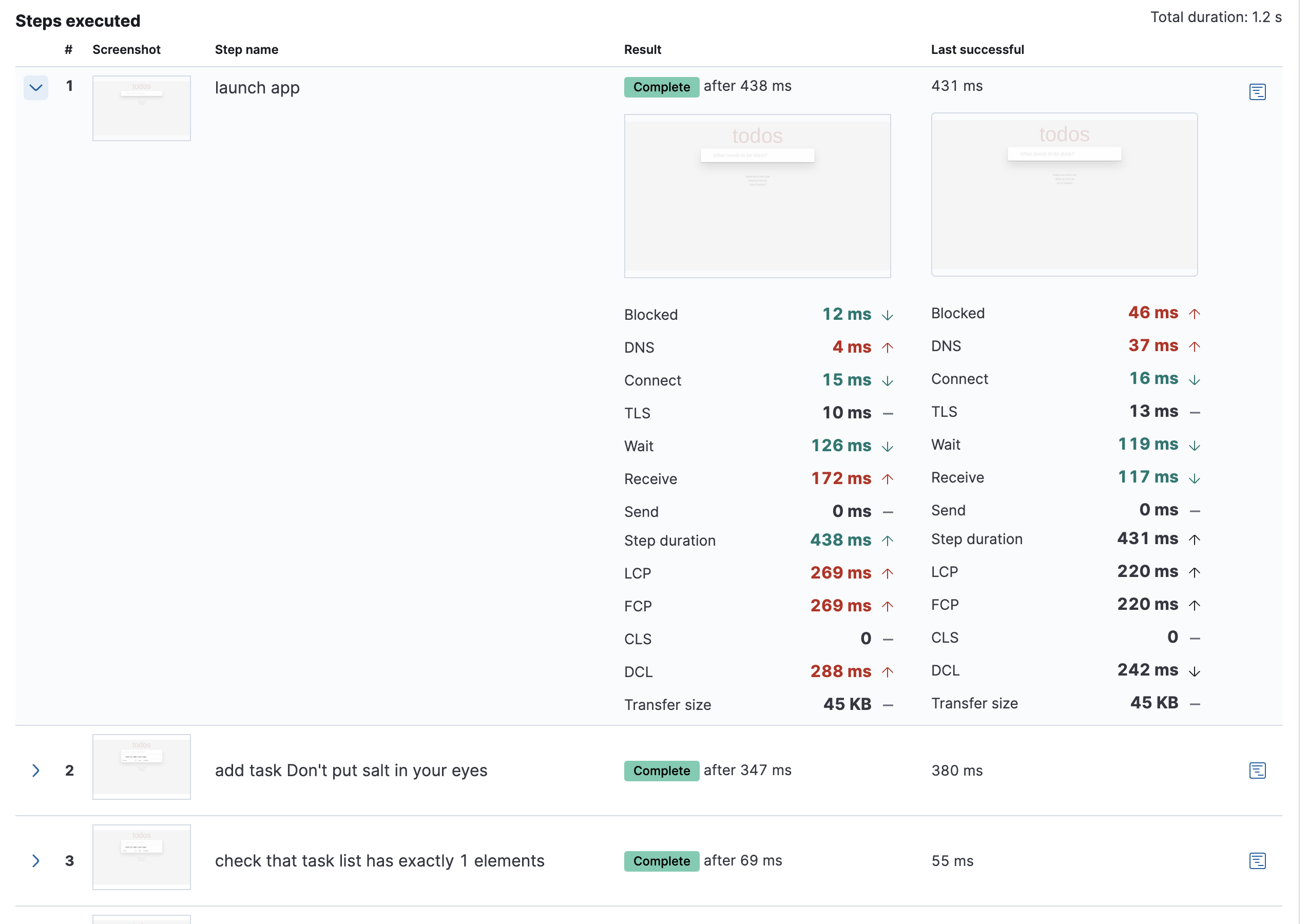Expand step 3 check task list row
This screenshot has height=924, width=1308.
(36, 860)
